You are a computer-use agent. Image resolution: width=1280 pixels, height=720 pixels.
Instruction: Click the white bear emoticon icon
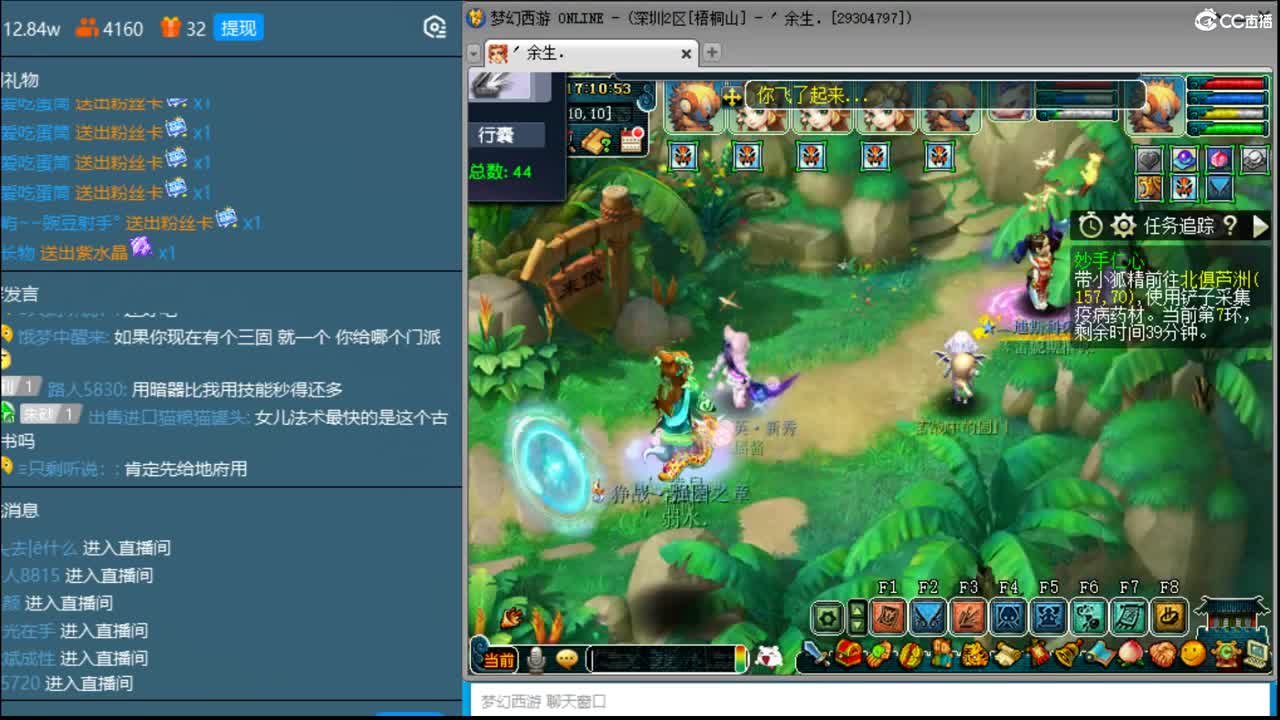(768, 658)
